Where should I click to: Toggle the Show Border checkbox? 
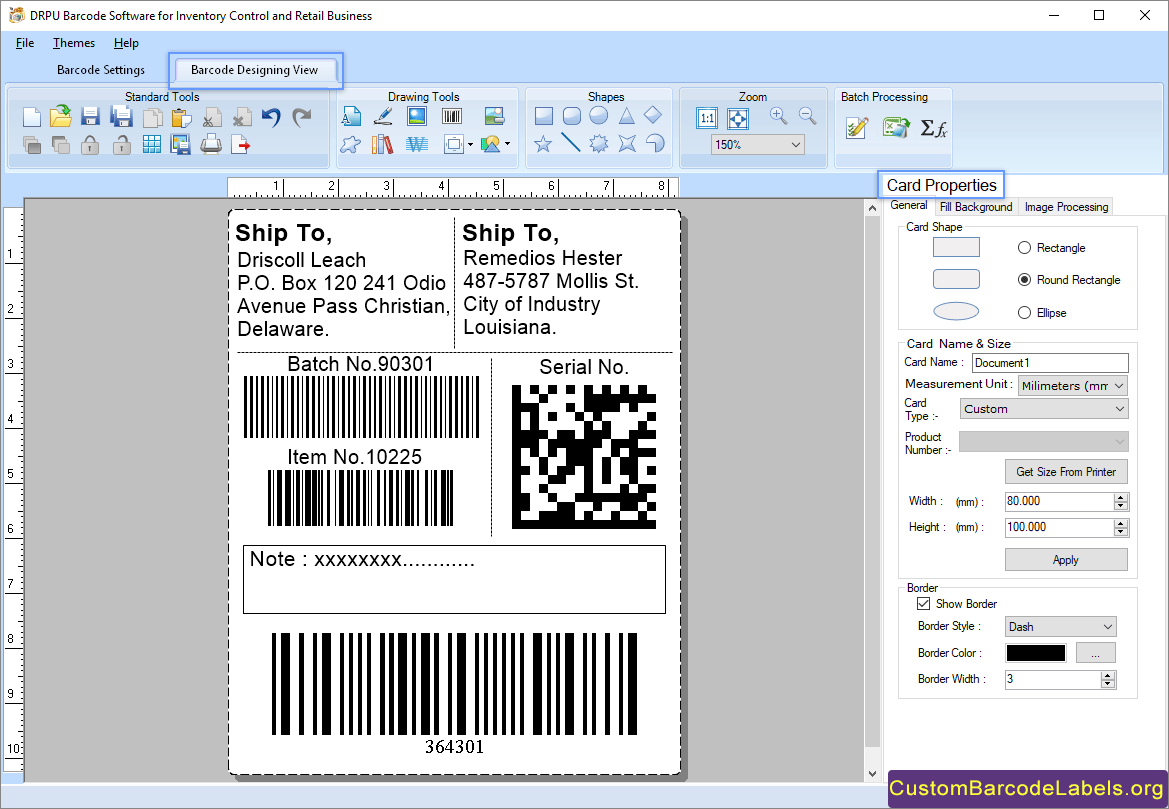tap(924, 603)
